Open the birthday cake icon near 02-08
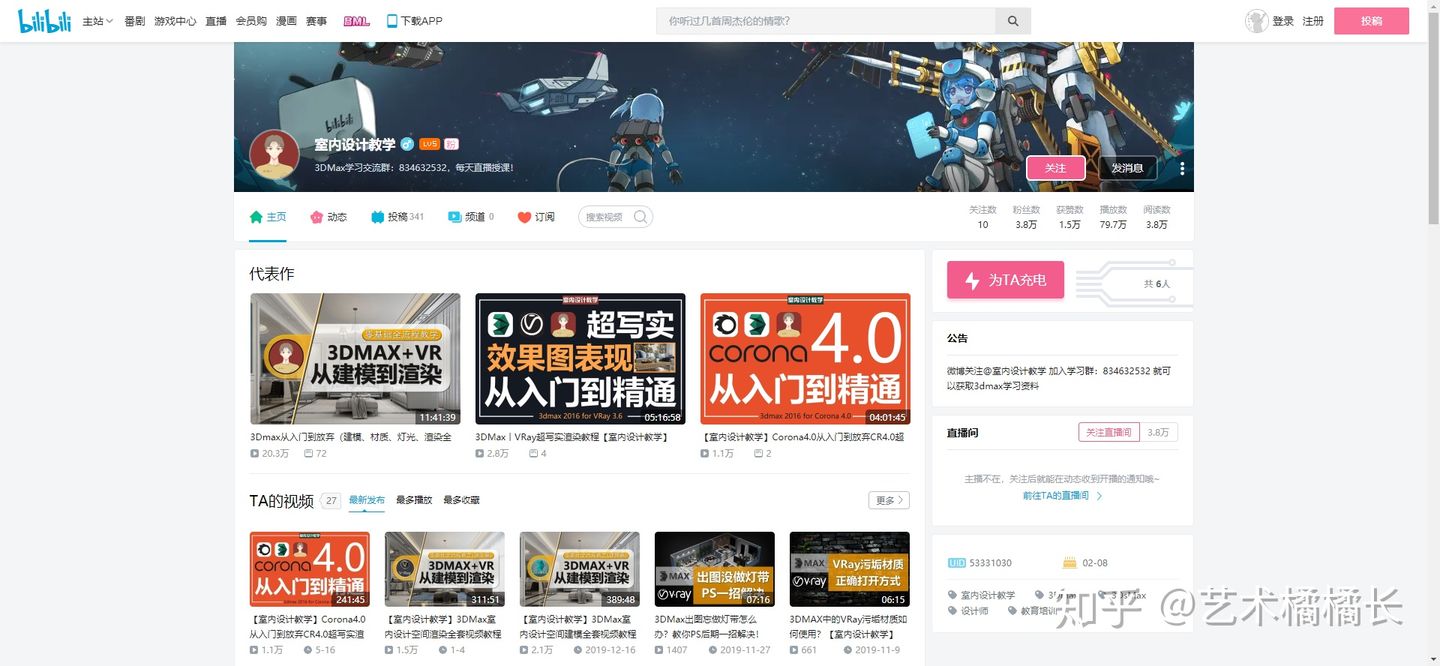The width and height of the screenshot is (1440, 666). (x=1069, y=563)
